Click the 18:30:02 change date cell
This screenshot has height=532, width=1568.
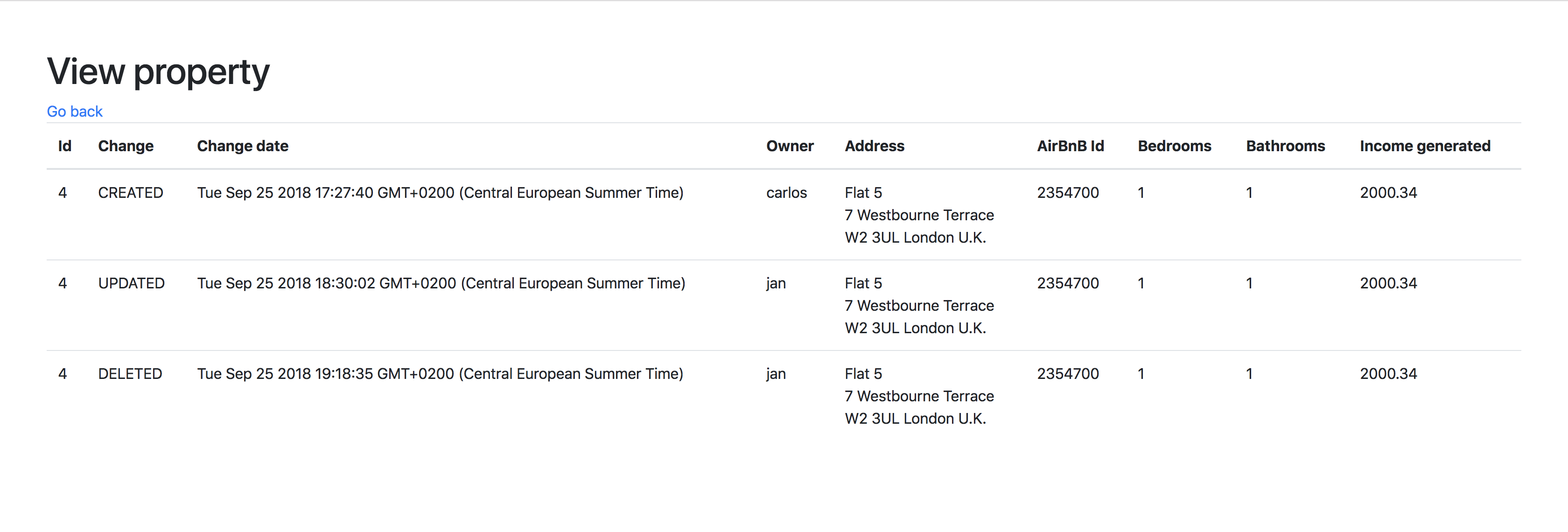[441, 284]
